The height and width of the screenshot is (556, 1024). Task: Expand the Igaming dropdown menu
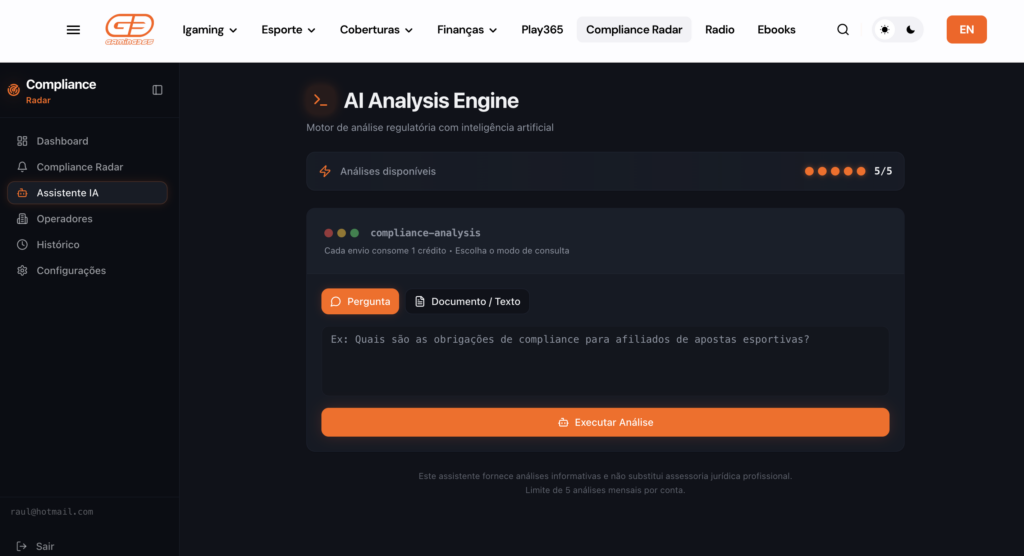click(210, 30)
